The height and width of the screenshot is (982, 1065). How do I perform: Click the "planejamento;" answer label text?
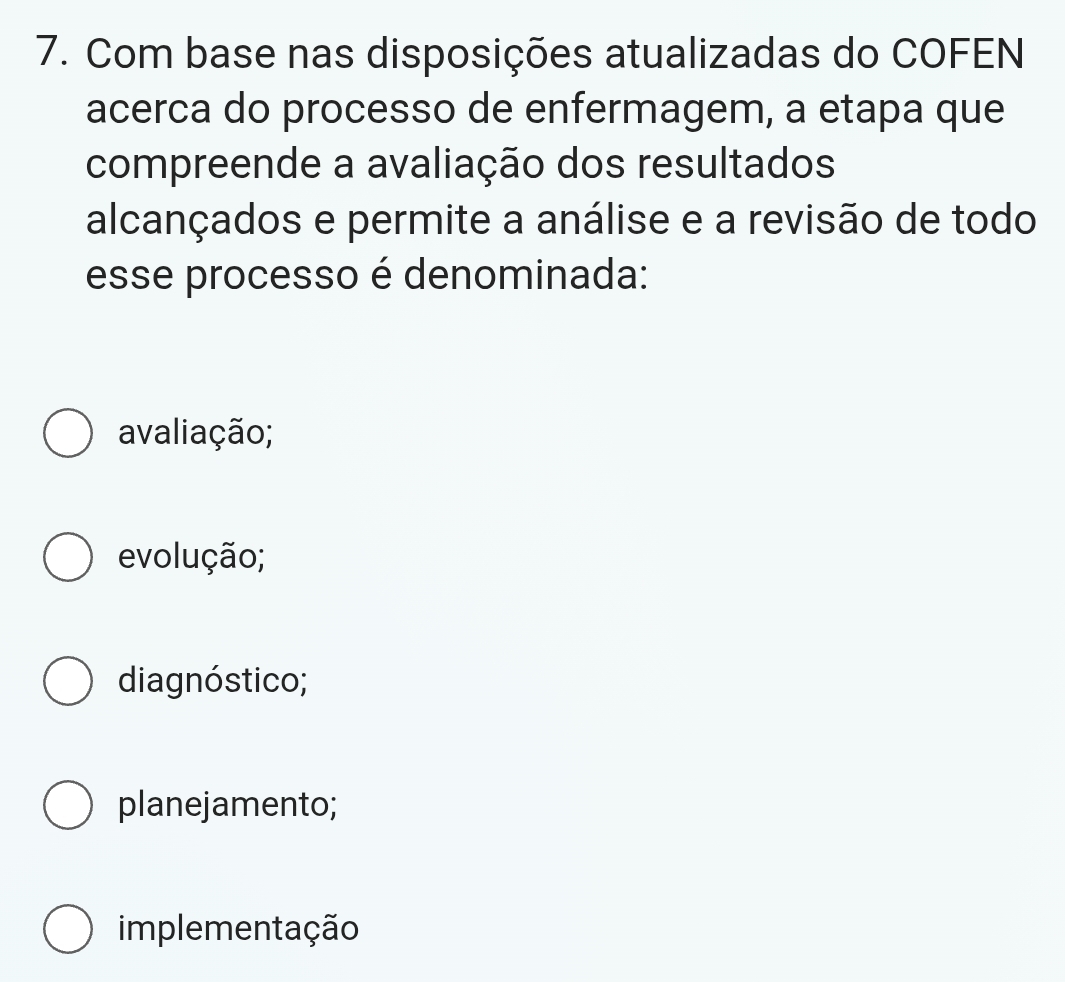pyautogui.click(x=226, y=806)
